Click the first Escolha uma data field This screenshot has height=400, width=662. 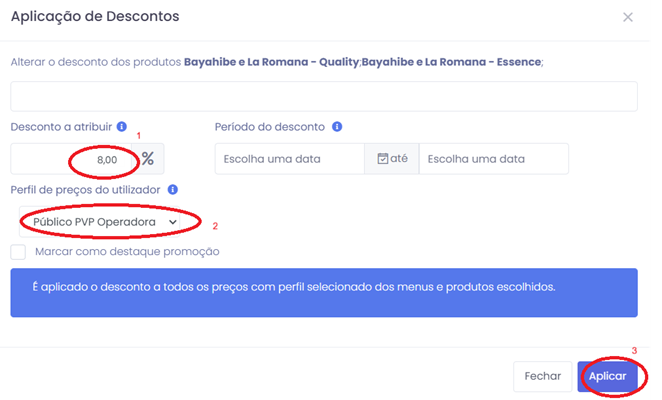point(289,159)
